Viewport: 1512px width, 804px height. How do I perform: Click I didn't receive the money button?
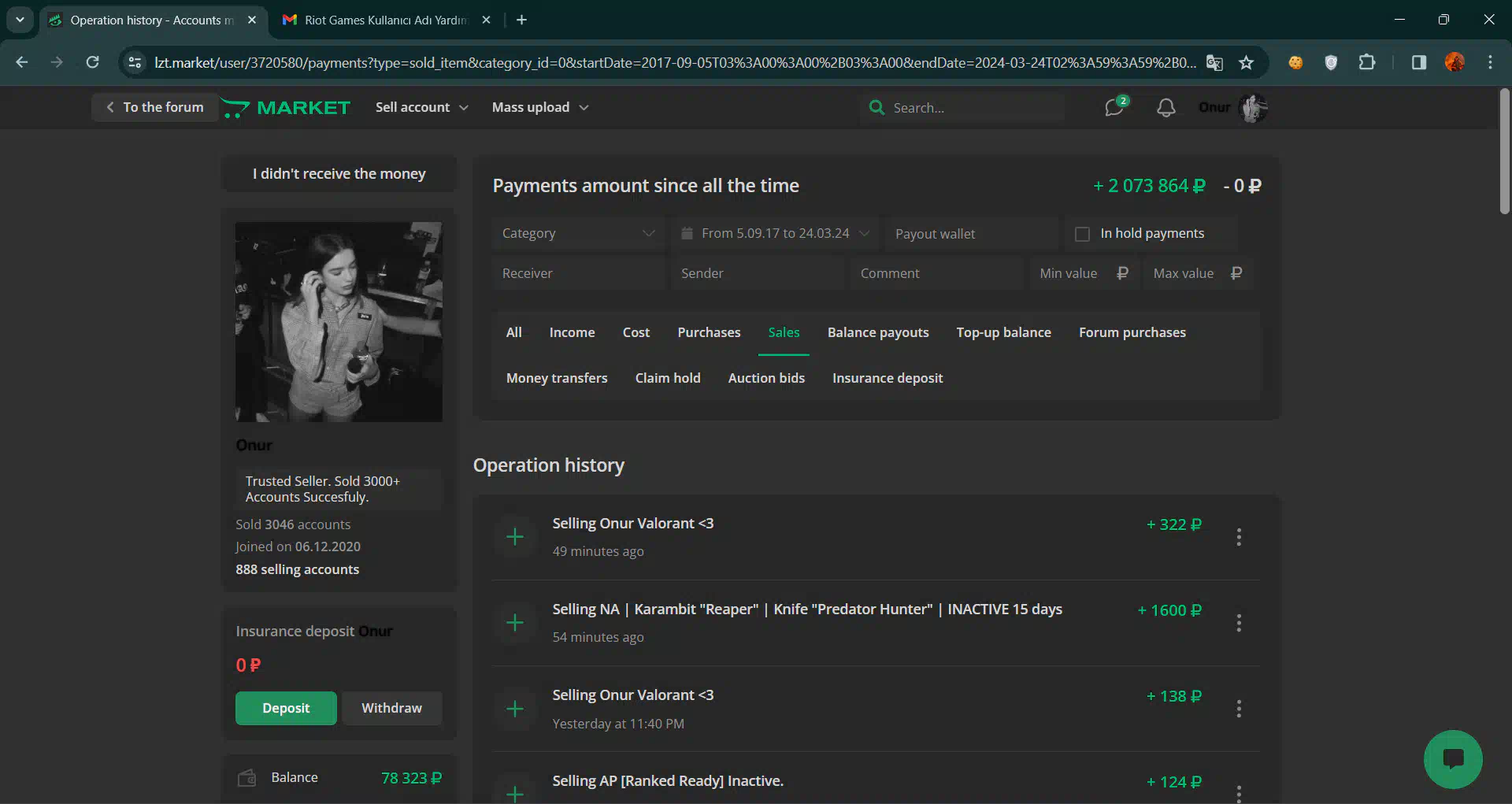tap(339, 173)
